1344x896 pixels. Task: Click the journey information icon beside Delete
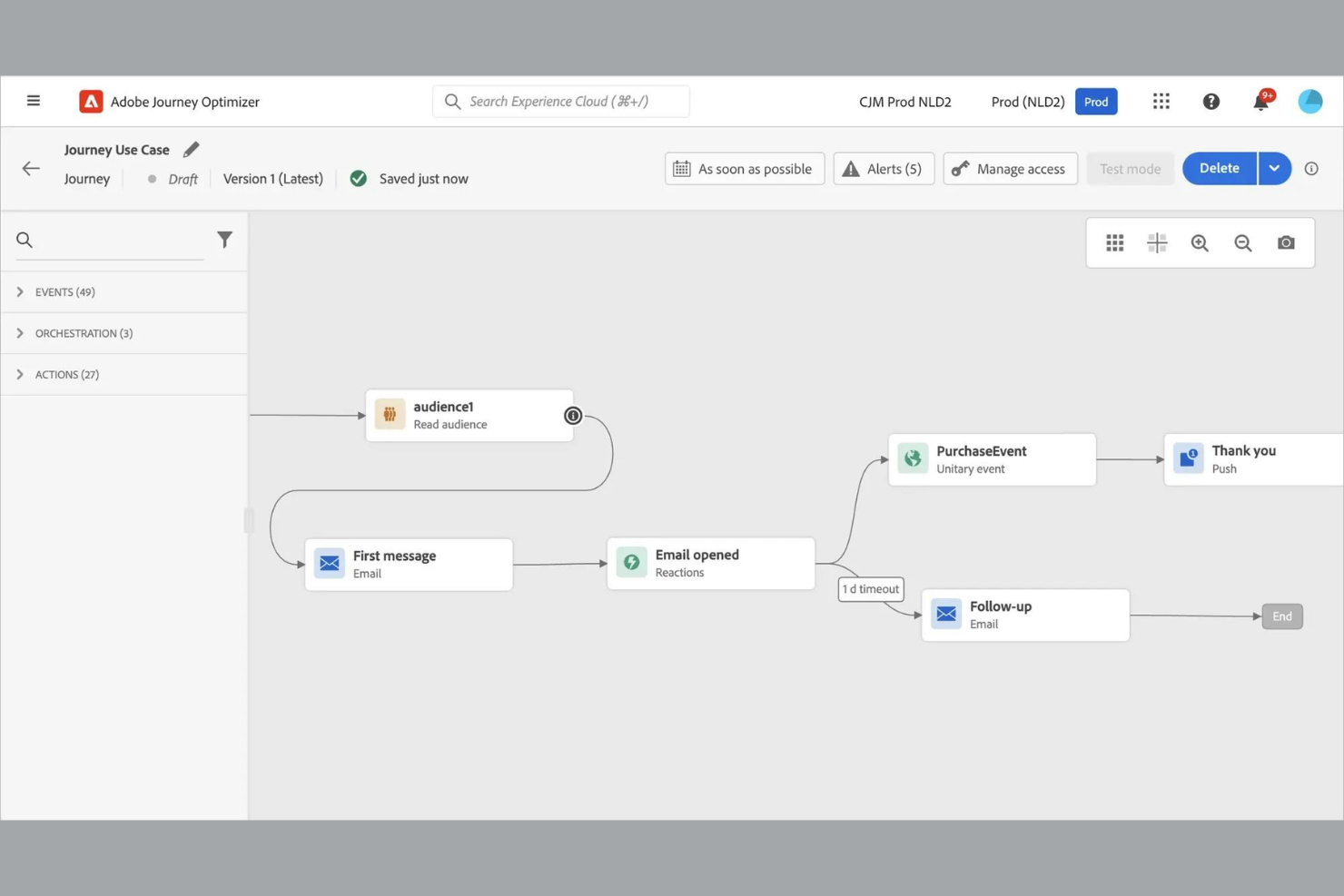coord(1310,168)
